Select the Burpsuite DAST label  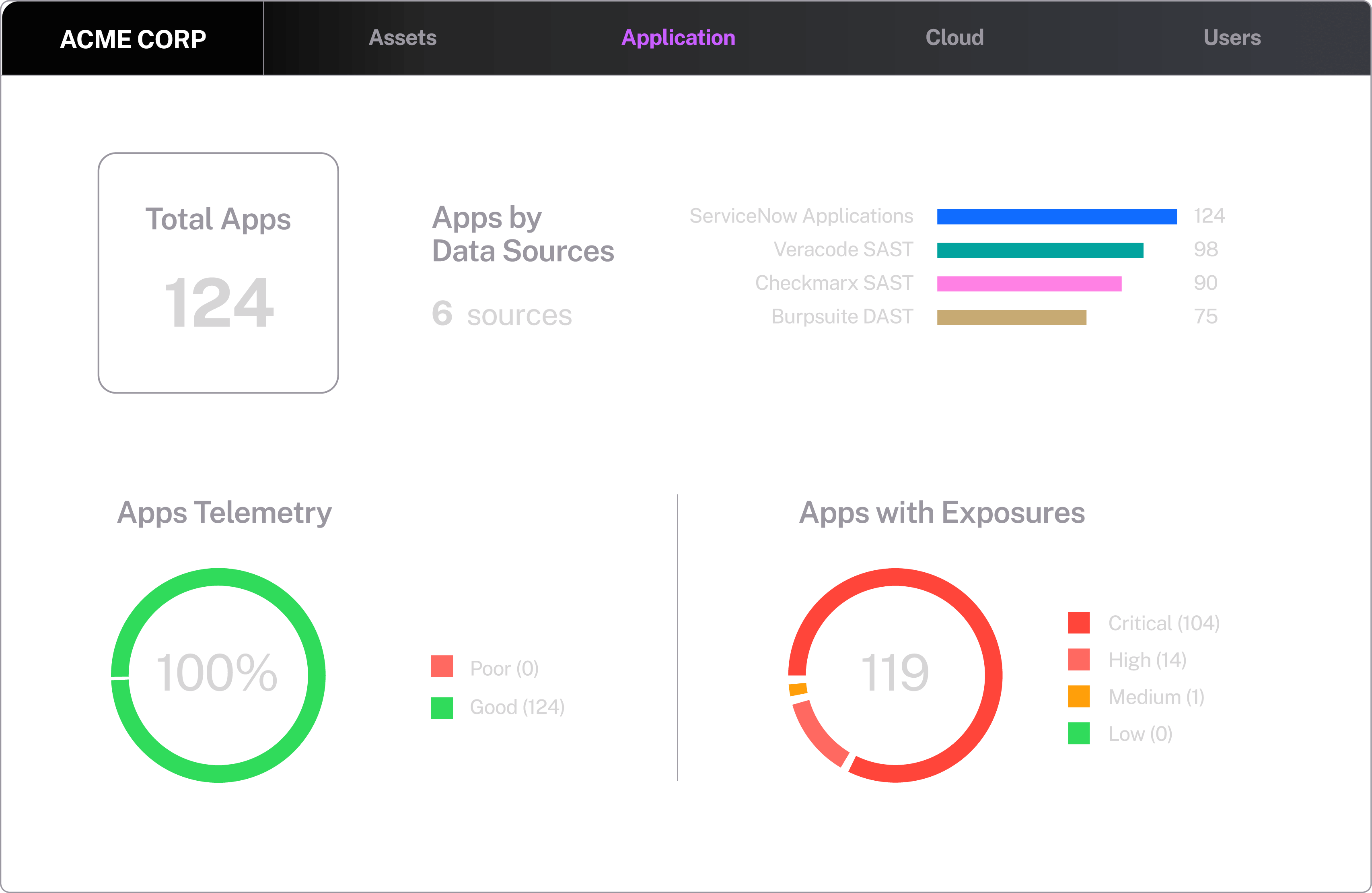coord(842,316)
